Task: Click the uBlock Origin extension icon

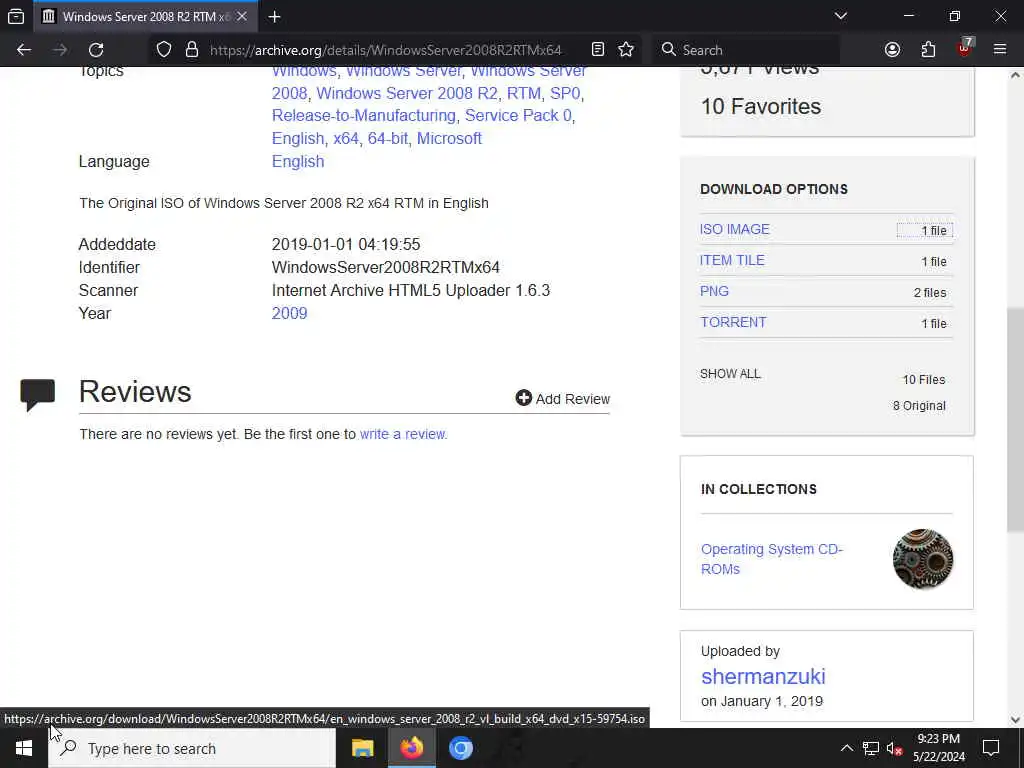Action: (965, 48)
